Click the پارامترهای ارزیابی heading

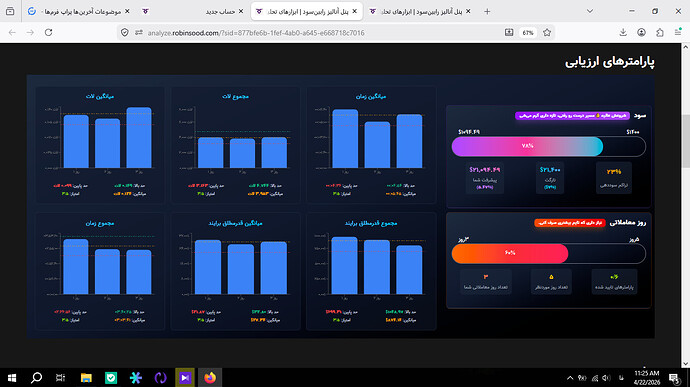609,62
